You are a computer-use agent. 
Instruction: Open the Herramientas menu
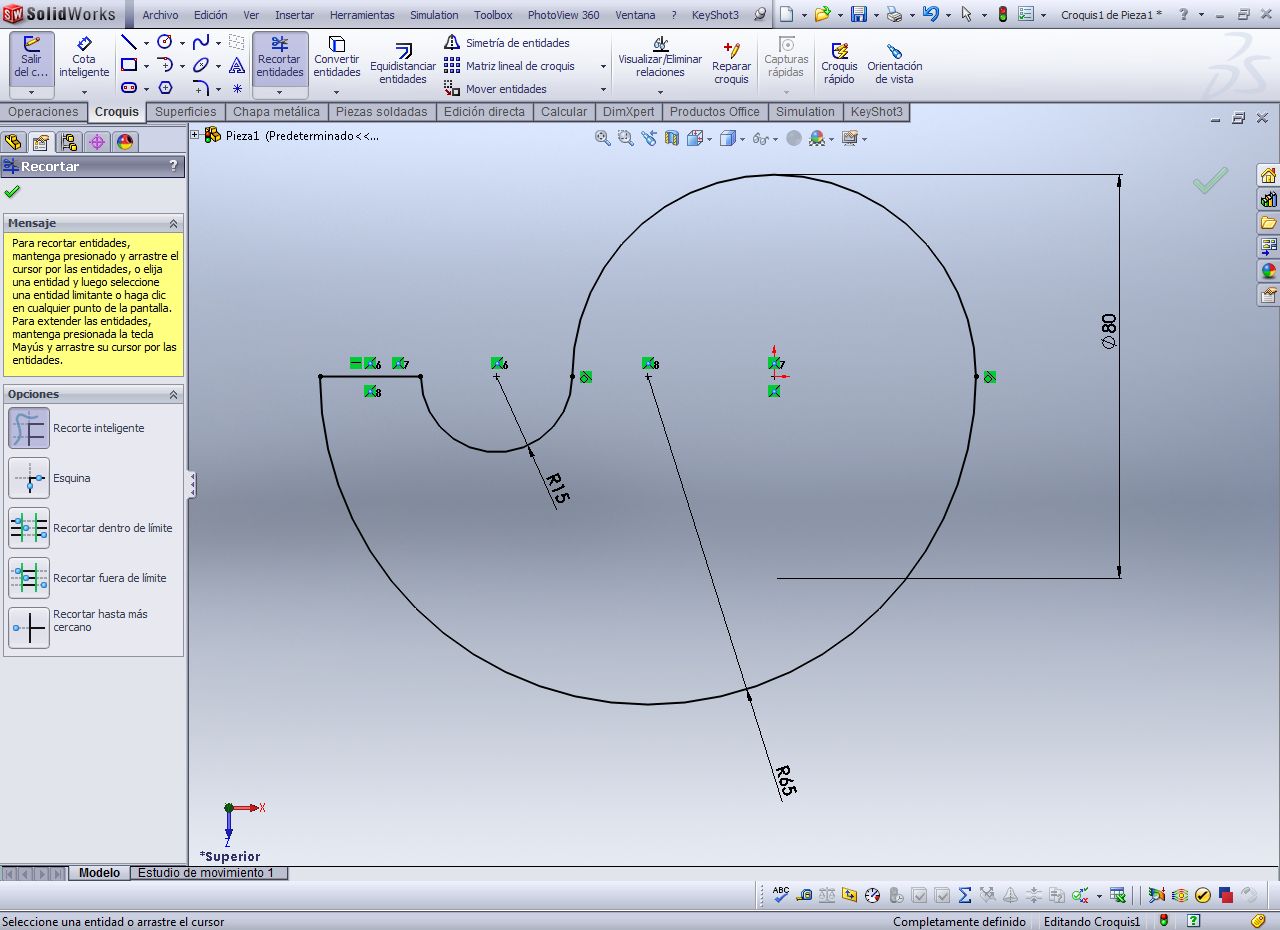click(x=362, y=15)
